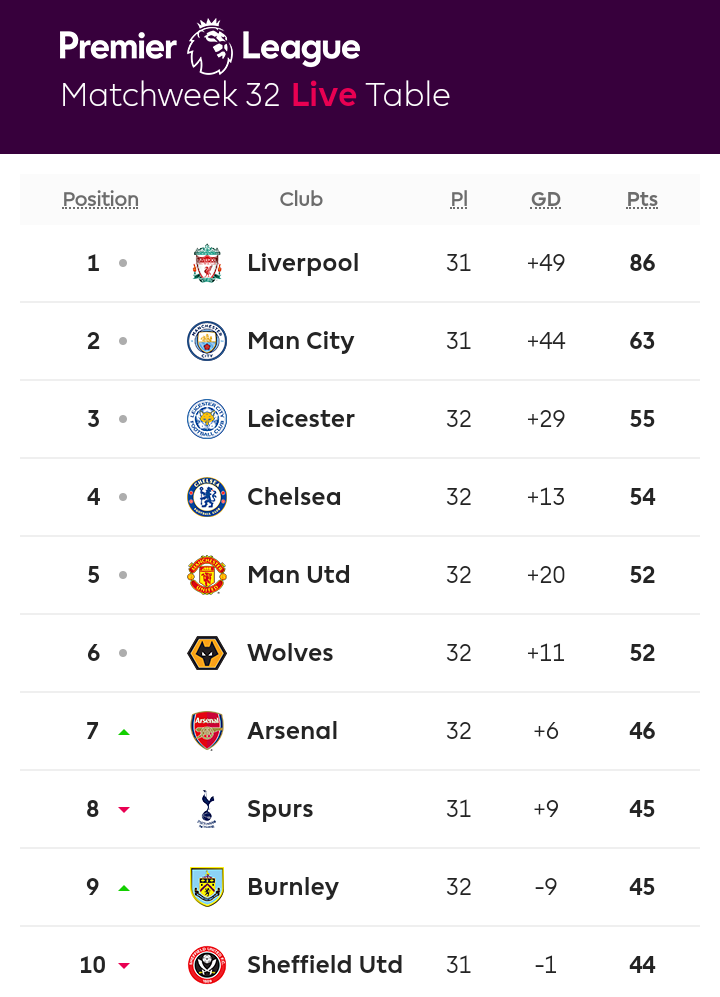Select the Wolves club badge
Viewport: 720px width, 997px height.
pos(207,653)
